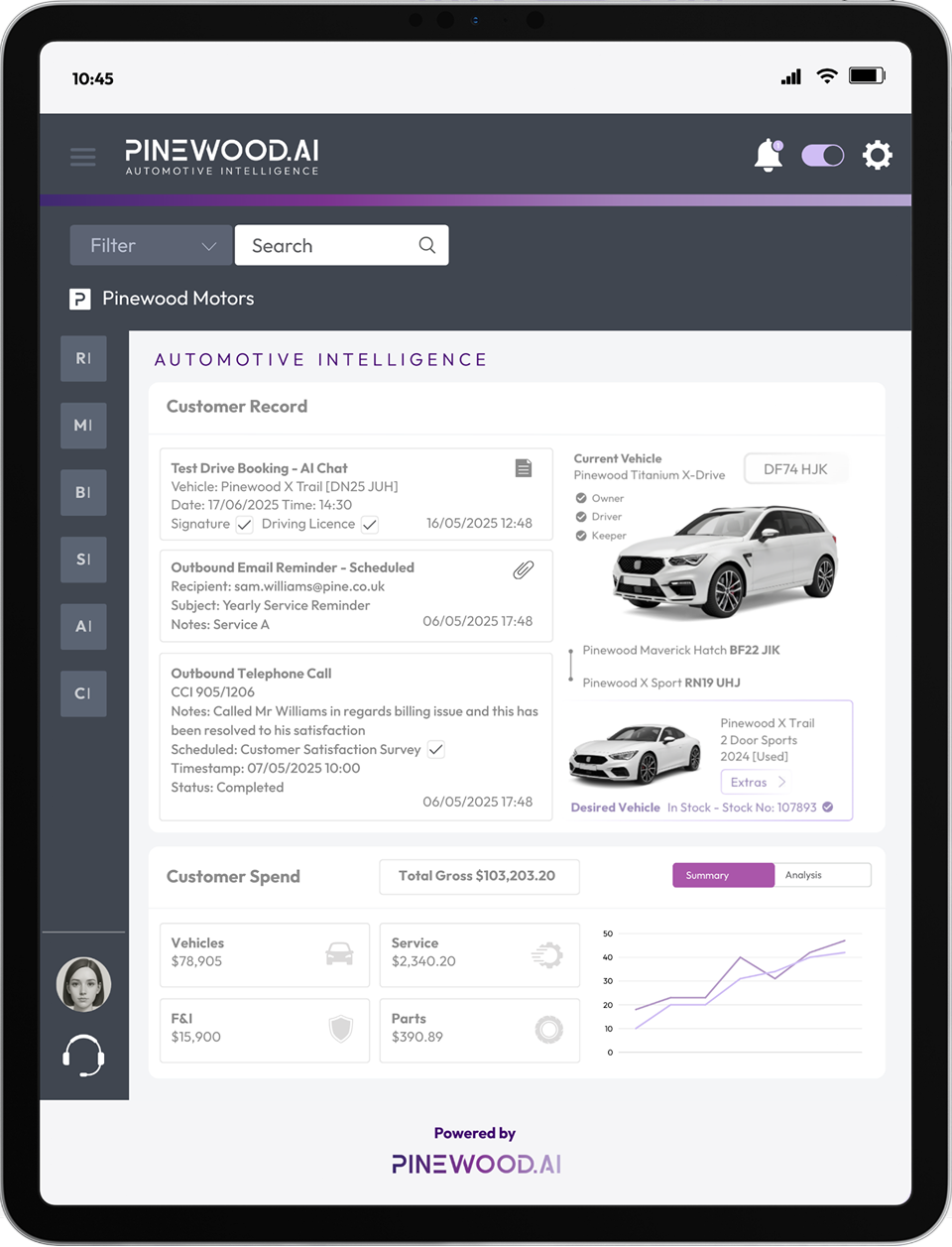
Task: Open the settings gear
Action: [877, 156]
